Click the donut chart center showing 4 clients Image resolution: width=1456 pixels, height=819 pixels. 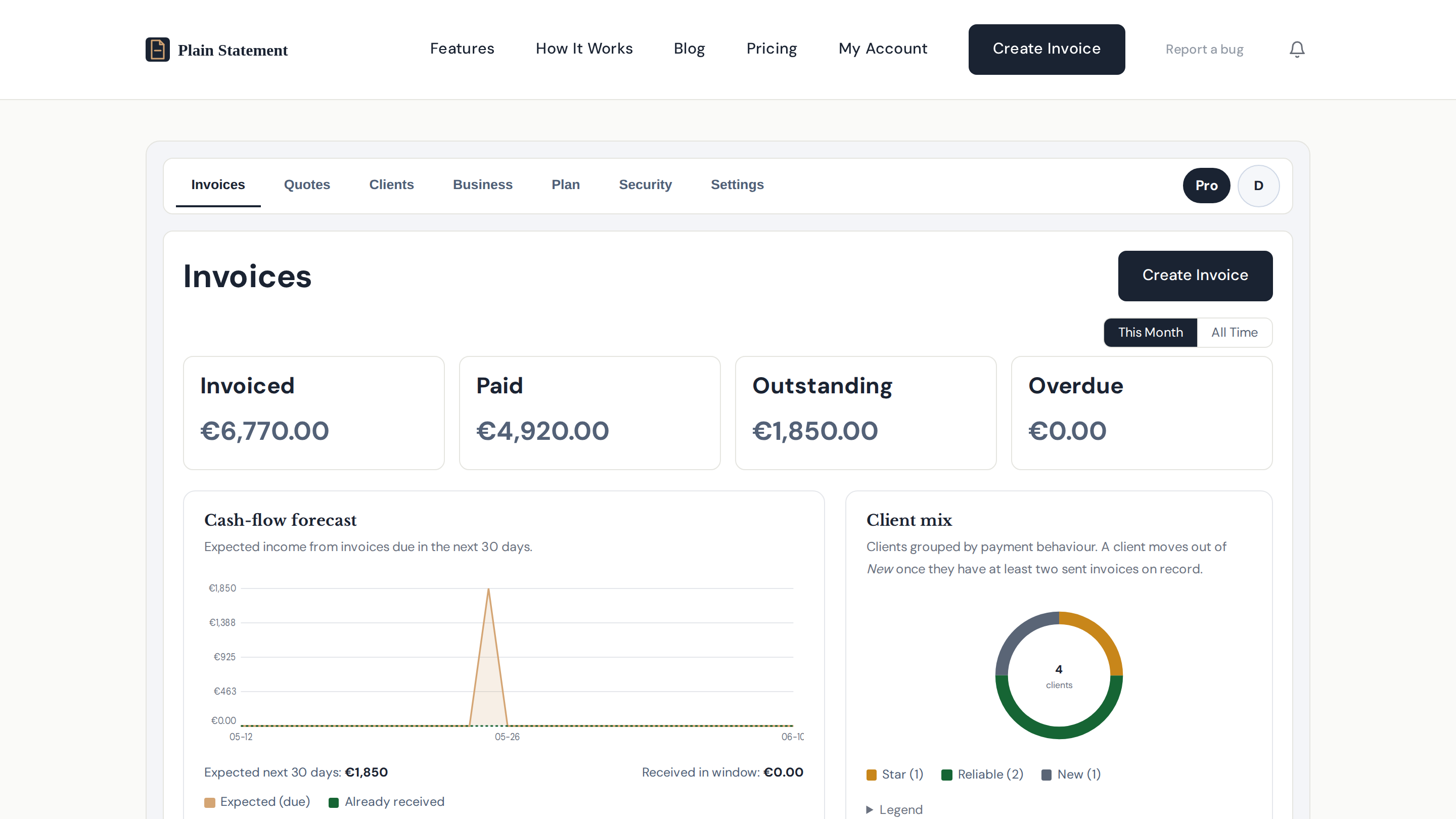[1059, 676]
